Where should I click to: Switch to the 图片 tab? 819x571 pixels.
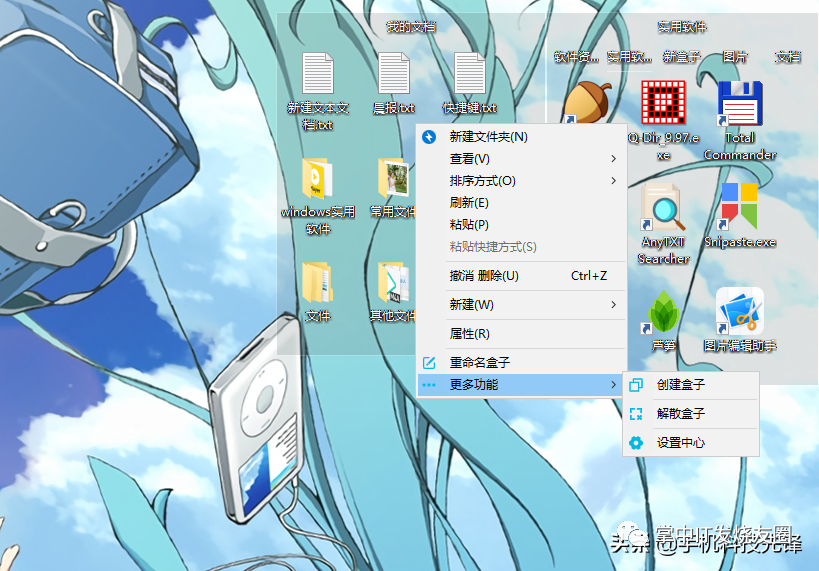click(735, 56)
